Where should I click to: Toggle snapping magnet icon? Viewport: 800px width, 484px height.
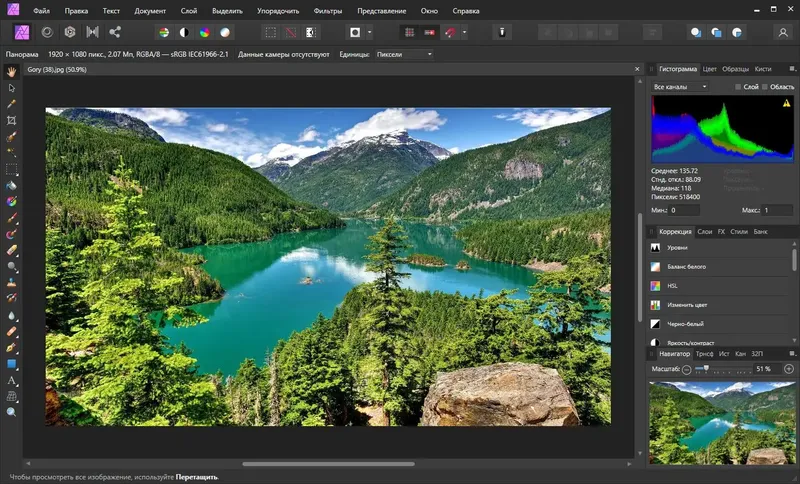(450, 33)
